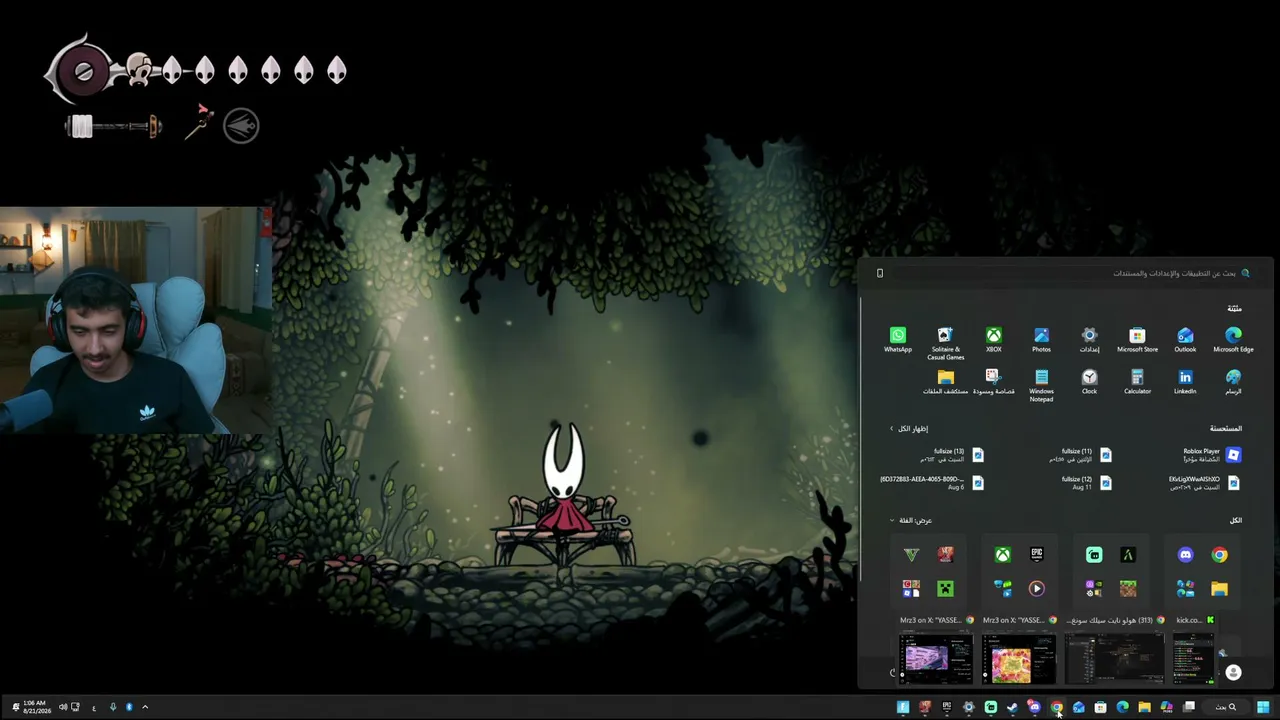Launch Microsoft Store from pinned apps

(x=1137, y=340)
